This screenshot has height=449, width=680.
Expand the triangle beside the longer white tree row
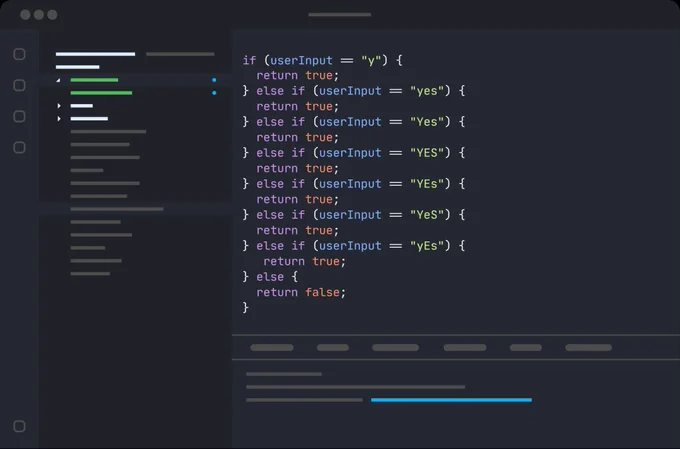[x=59, y=118]
